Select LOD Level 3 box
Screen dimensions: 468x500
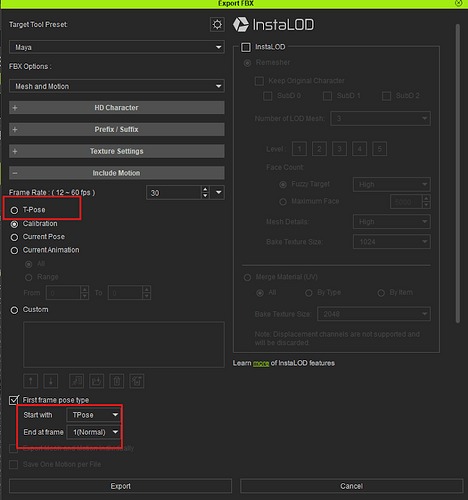coord(339,149)
